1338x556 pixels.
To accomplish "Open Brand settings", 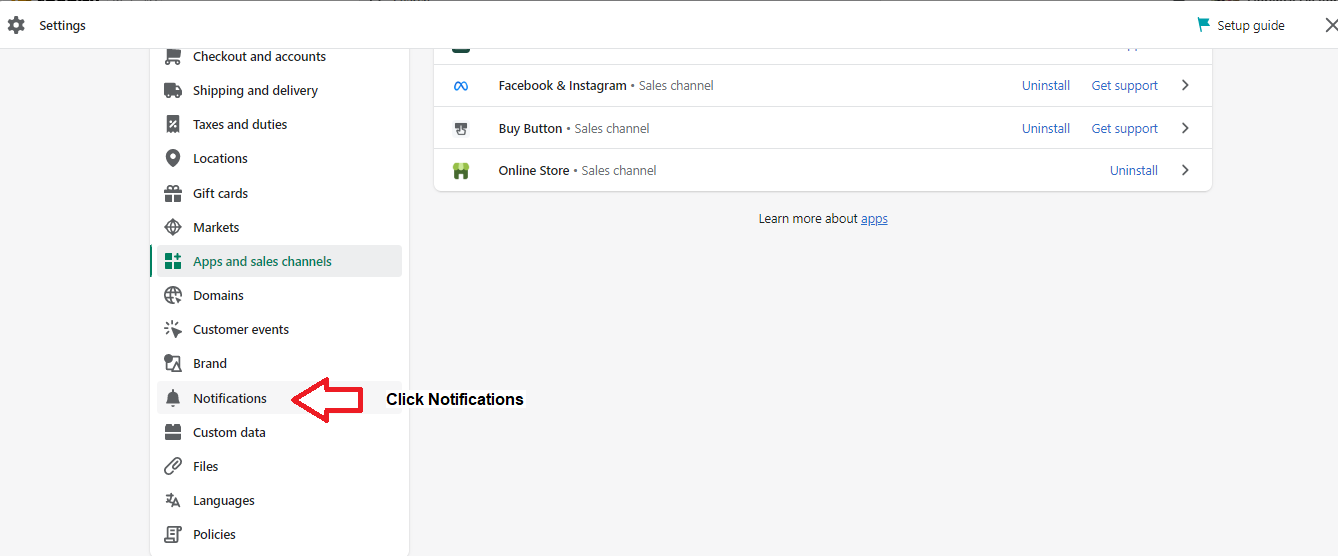I will [x=279, y=363].
